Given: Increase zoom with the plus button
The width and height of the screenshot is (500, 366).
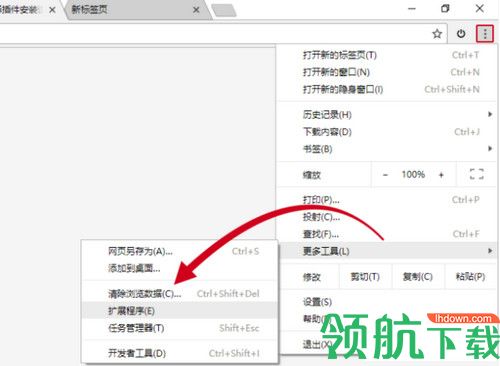Looking at the screenshot, I should [x=441, y=175].
